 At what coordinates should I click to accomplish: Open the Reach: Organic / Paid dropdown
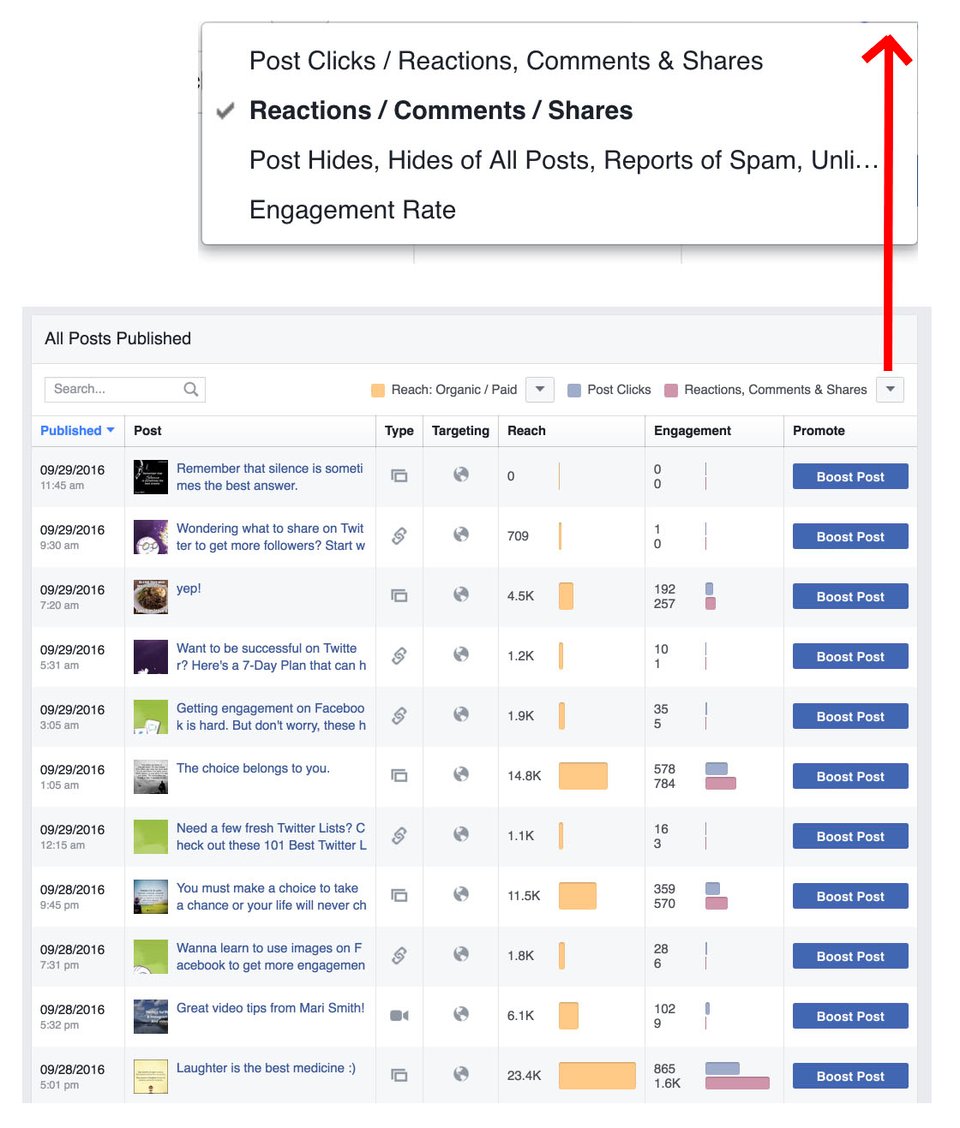(539, 389)
